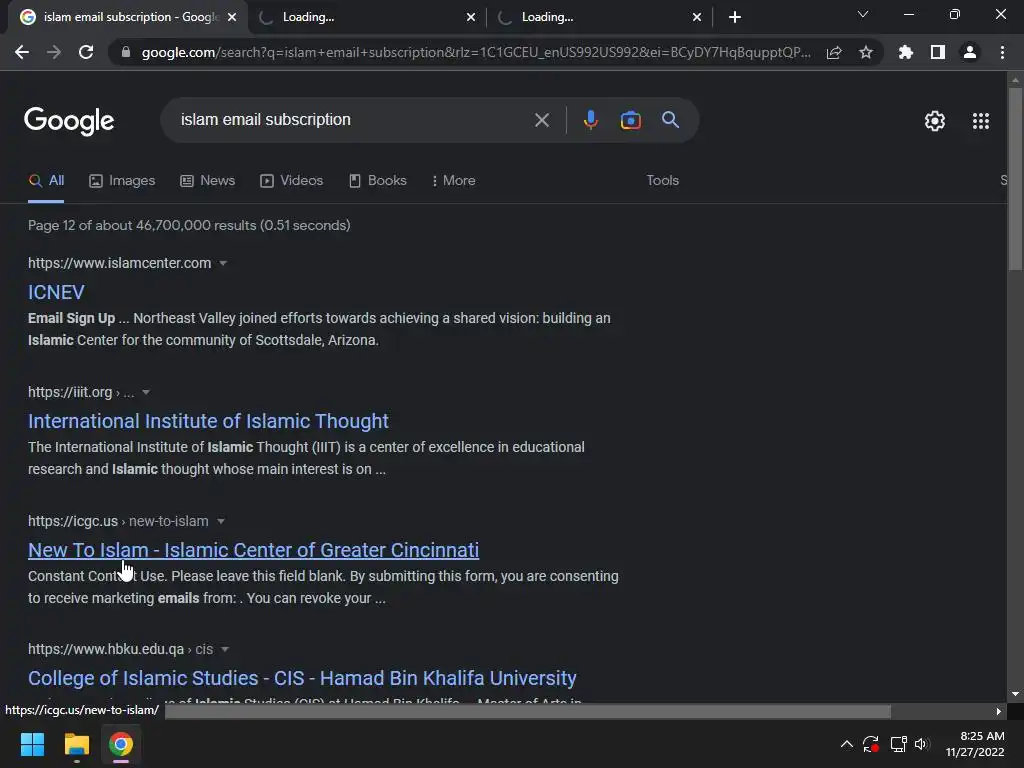Open a new browser tab
This screenshot has width=1024, height=768.
point(735,17)
